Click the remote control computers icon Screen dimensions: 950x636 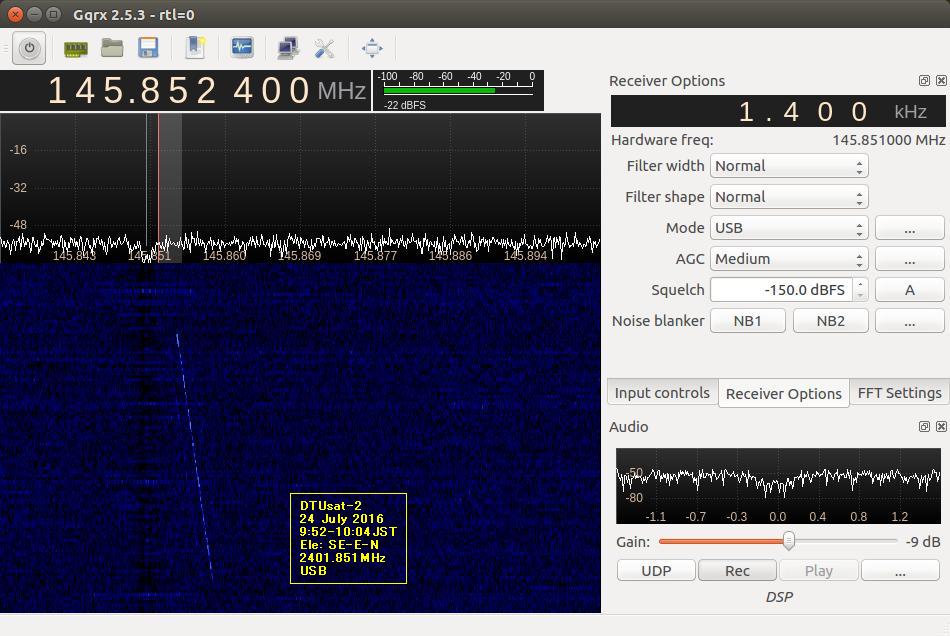[288, 48]
